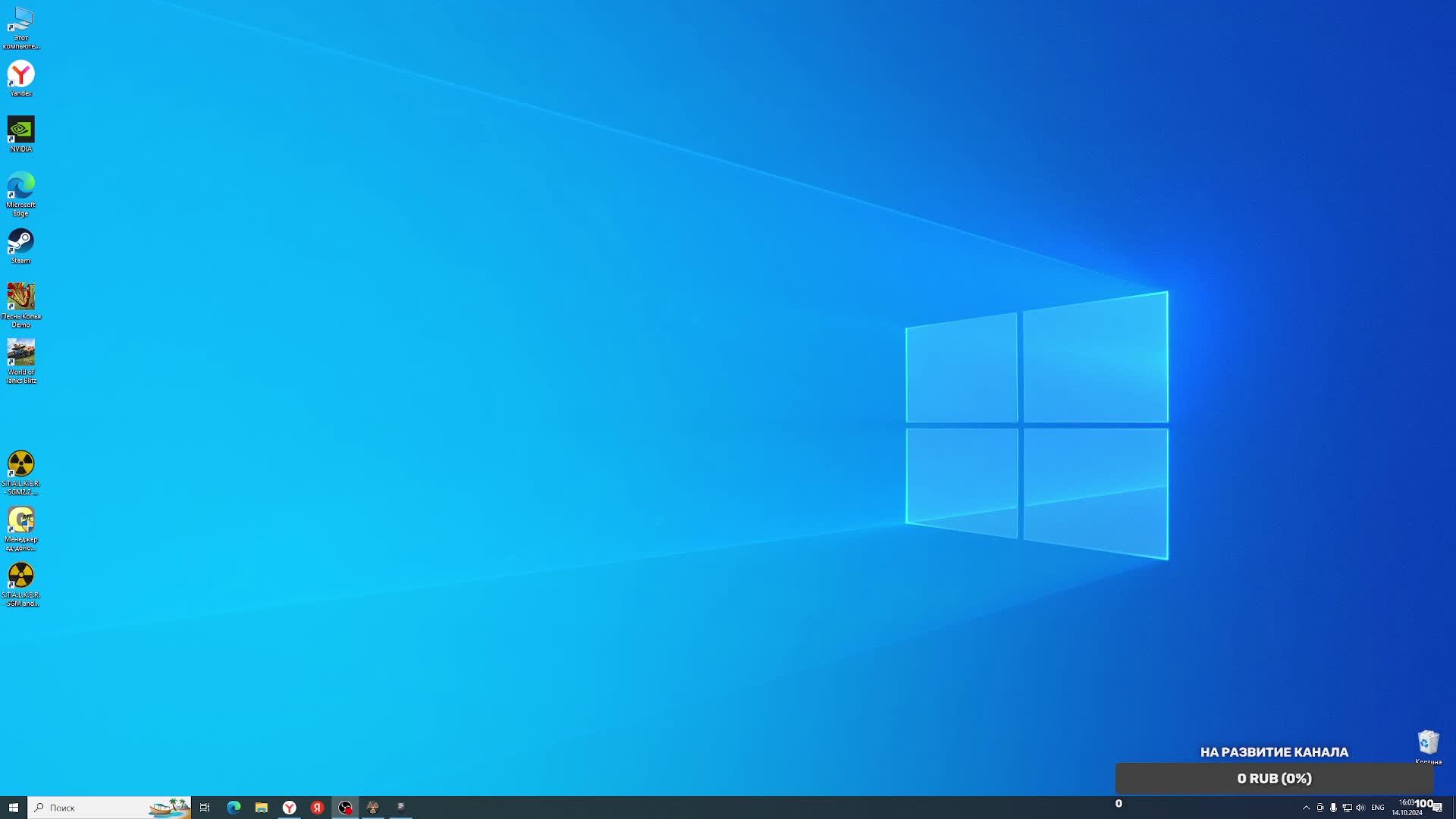The height and width of the screenshot is (819, 1456).
Task: Select the Microsoft Edge desktop shortcut
Action: click(20, 187)
